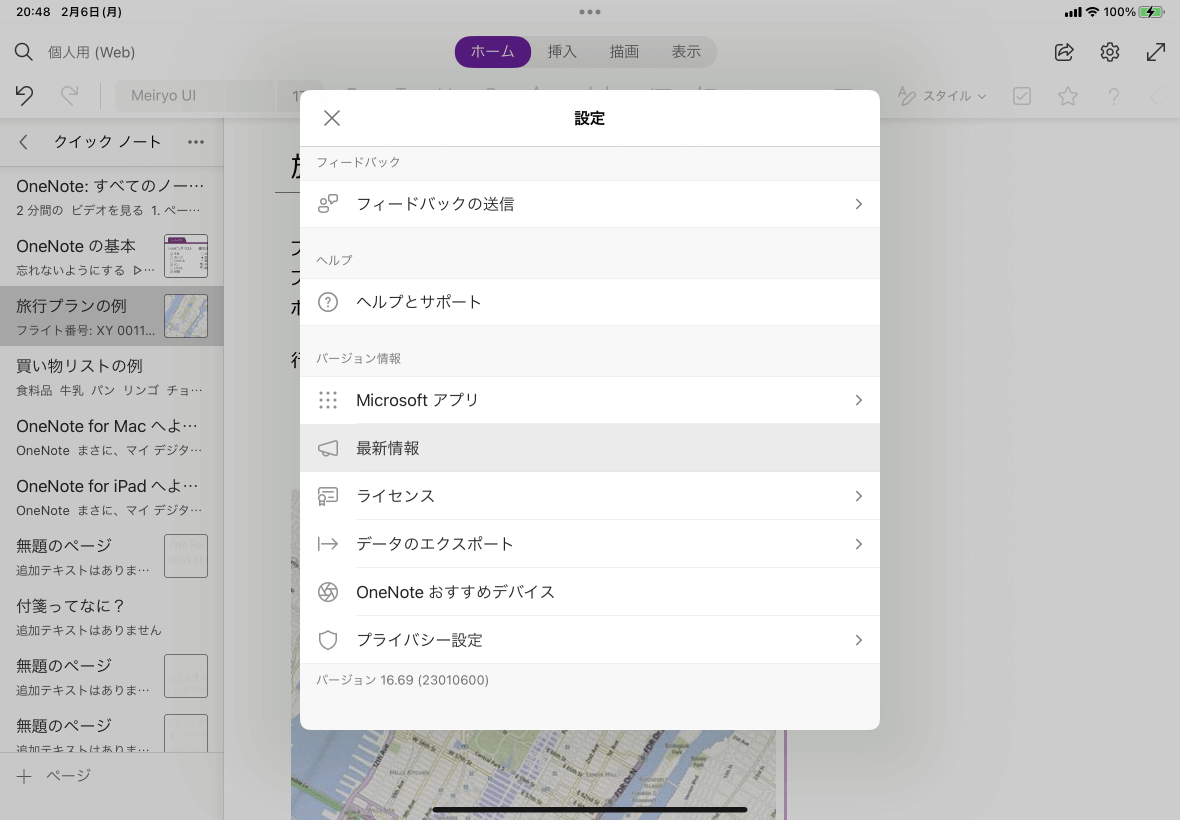Expand the データのエクスポート chevron
Image resolution: width=1180 pixels, height=820 pixels.
[858, 544]
